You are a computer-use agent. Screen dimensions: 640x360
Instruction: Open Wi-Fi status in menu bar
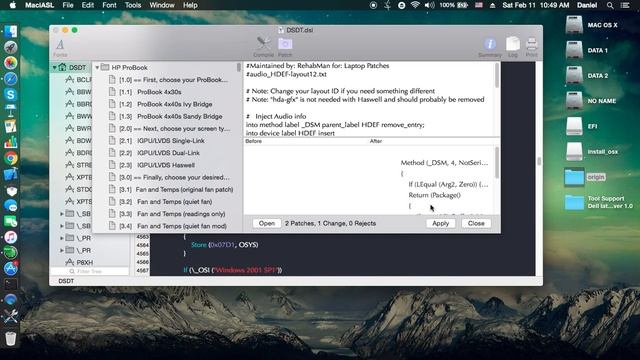coord(415,5)
